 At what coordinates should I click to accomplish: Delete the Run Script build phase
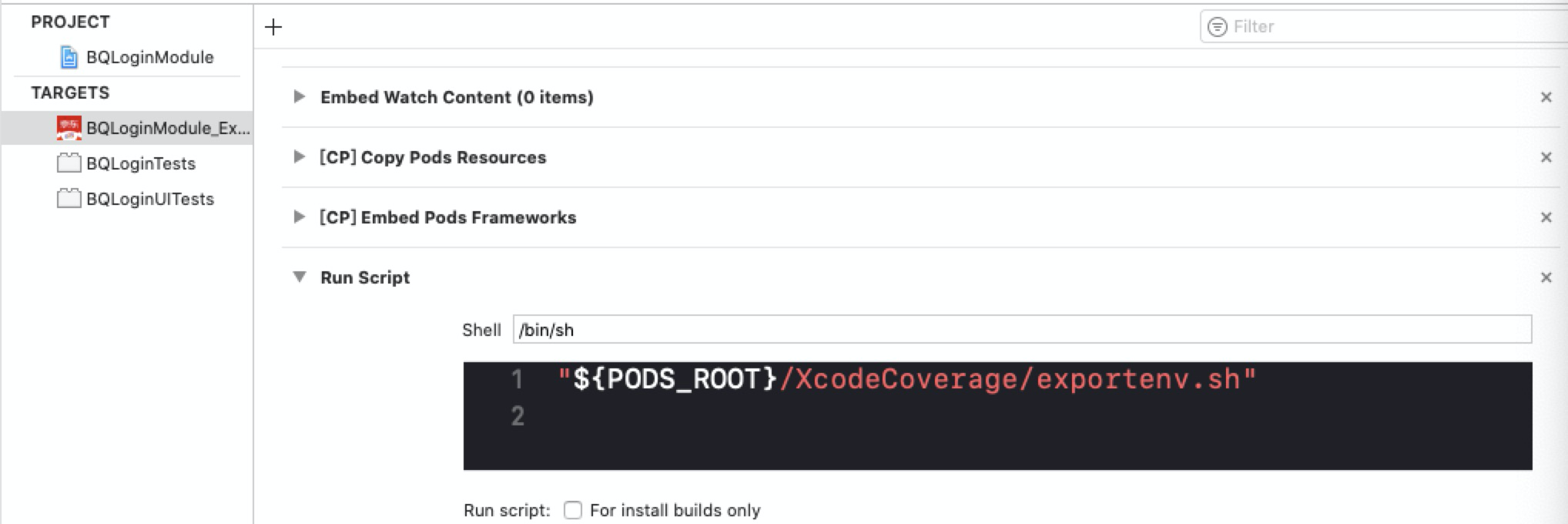coord(1546,277)
